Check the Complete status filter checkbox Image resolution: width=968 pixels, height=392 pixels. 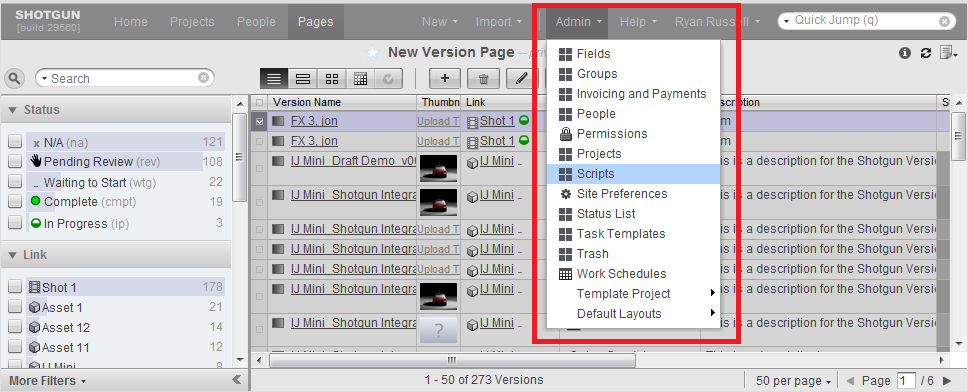point(15,202)
